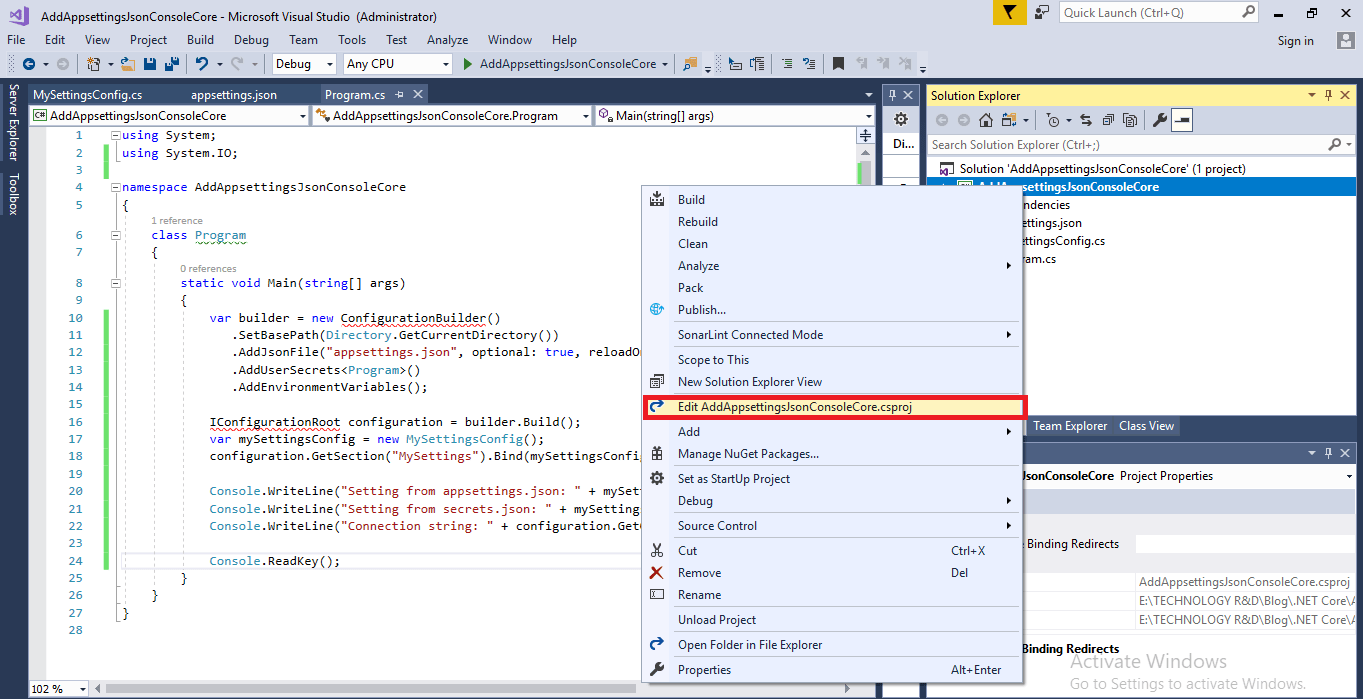Click the feedback flag notification icon

click(1009, 13)
